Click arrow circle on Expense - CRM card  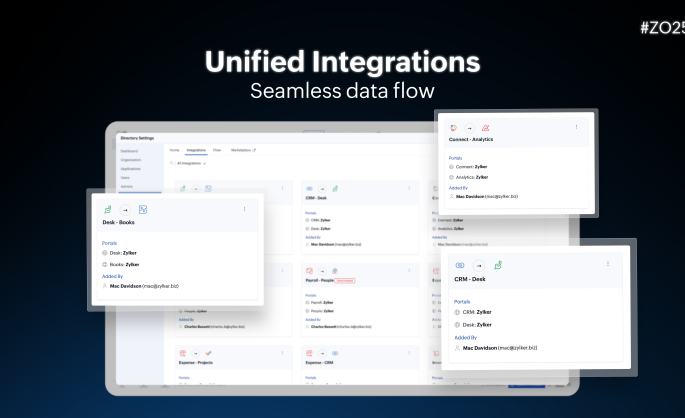(322, 353)
